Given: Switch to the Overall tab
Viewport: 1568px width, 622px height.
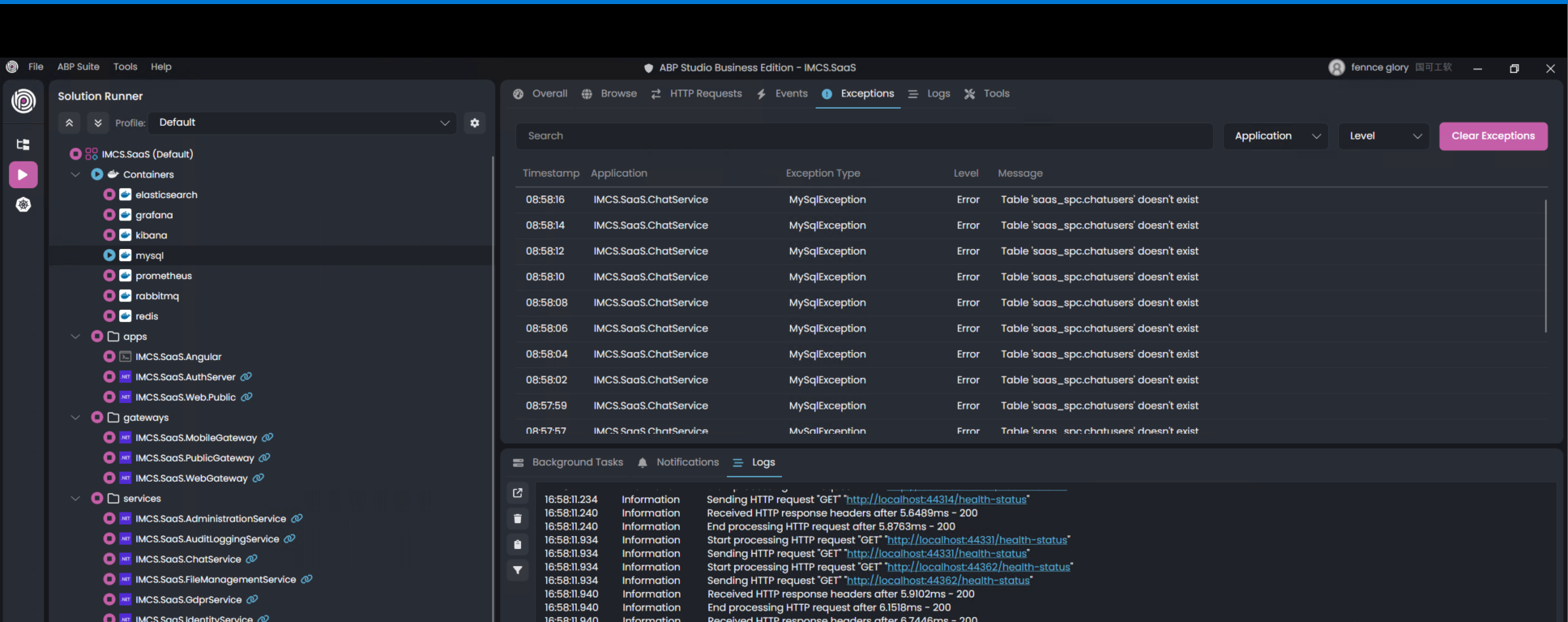Looking at the screenshot, I should 540,94.
